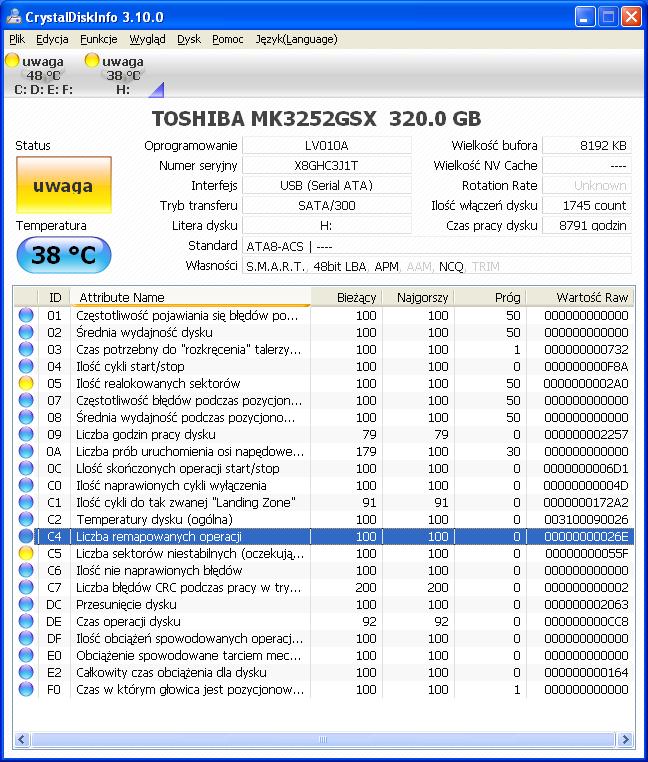The image size is (648, 762).
Task: Select row Ilość realokowanych sektorów
Action: tap(324, 383)
